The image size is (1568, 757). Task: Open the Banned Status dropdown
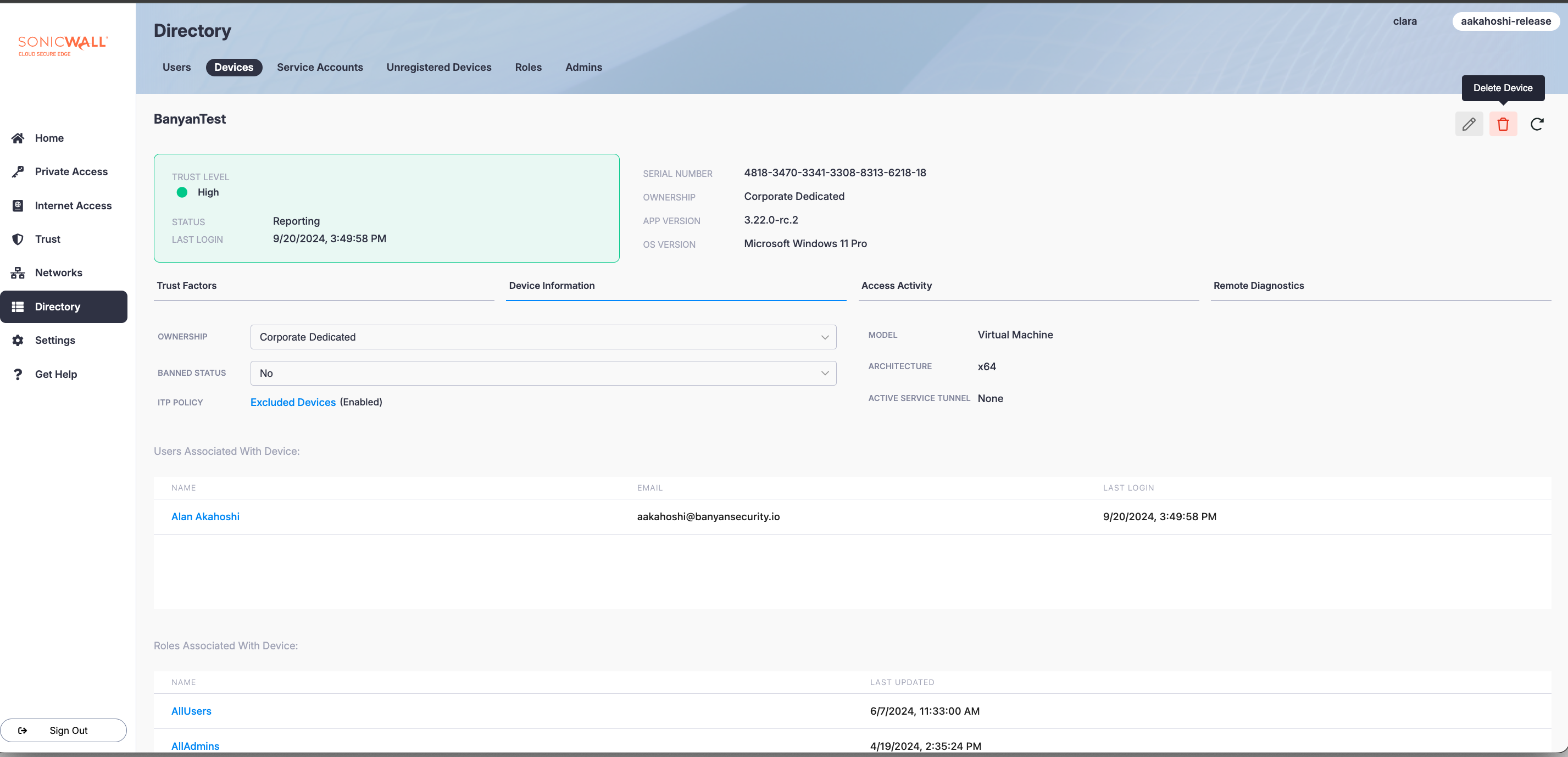(542, 373)
